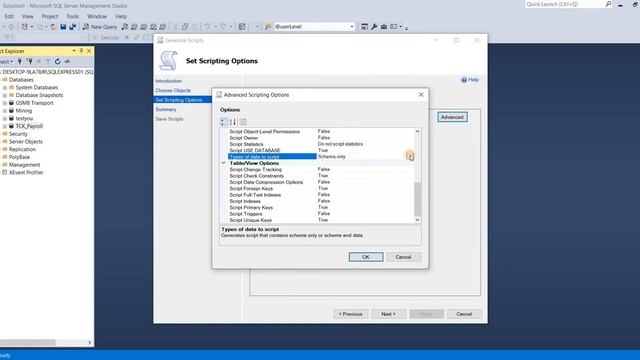640x360 pixels.
Task: Expand the System Databases node
Action: 4,87
